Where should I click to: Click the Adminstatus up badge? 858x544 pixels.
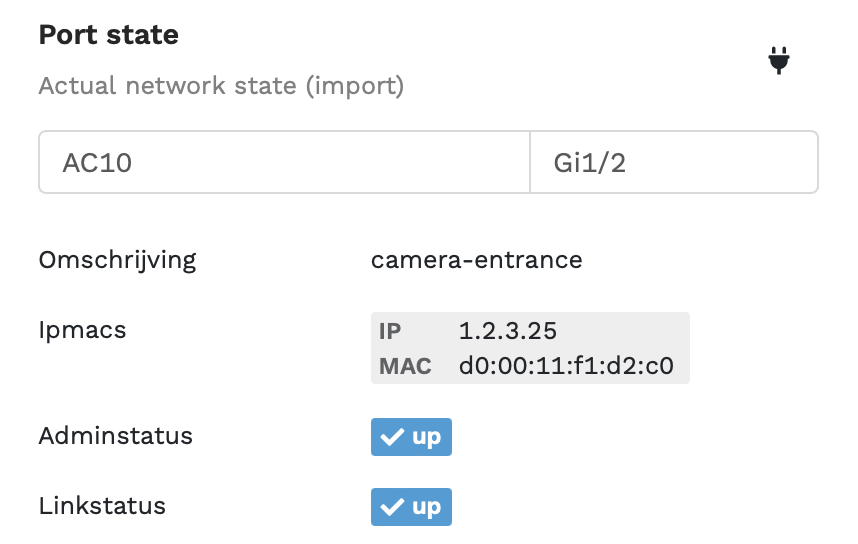coord(411,437)
